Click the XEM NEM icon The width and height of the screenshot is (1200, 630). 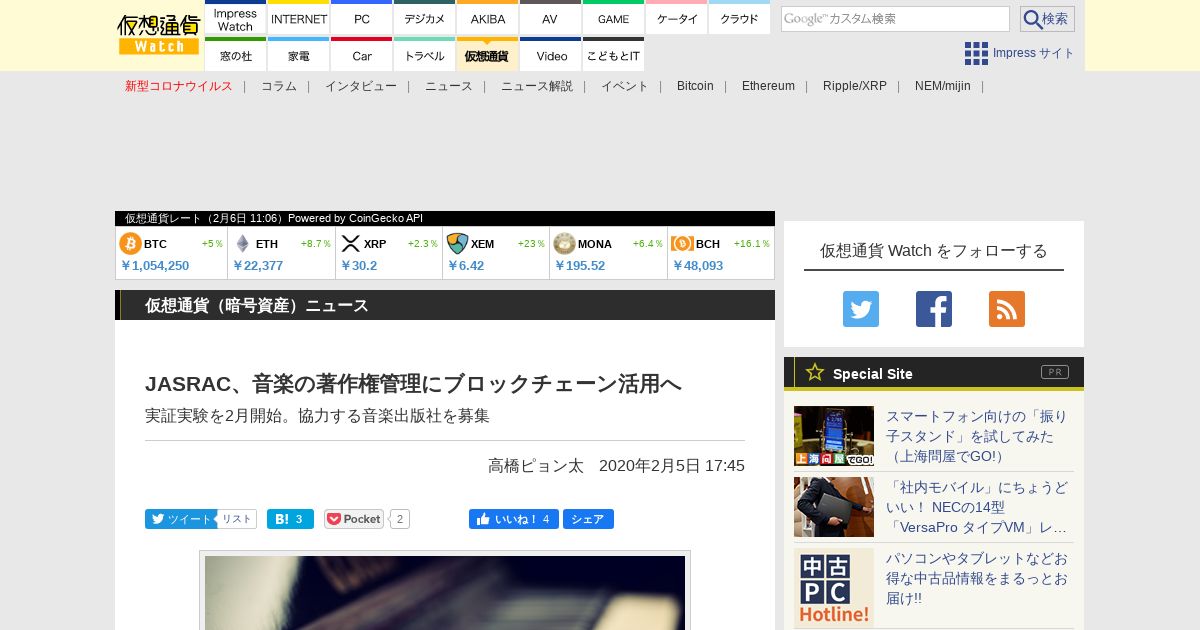(457, 243)
